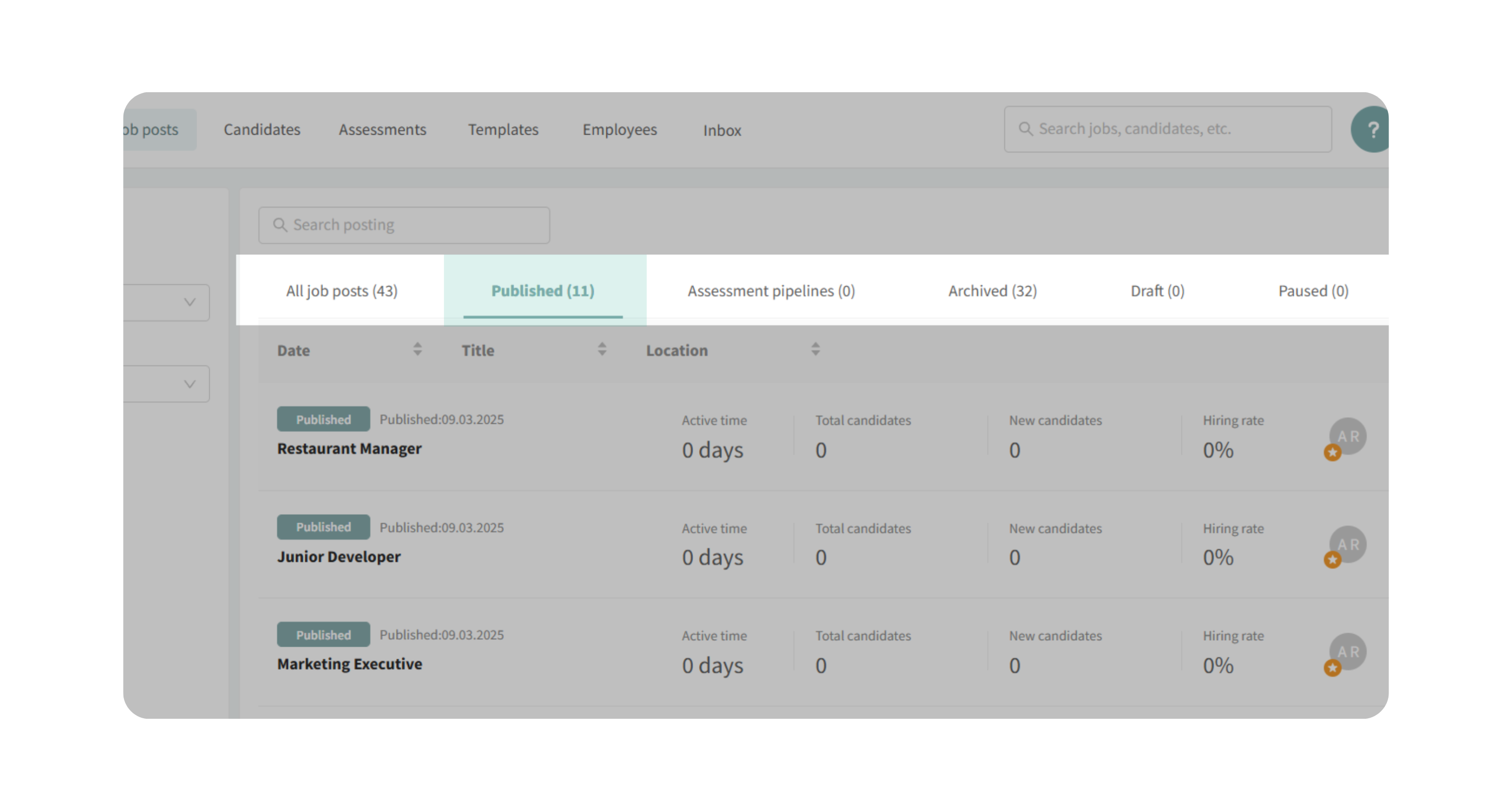Image resolution: width=1512 pixels, height=811 pixels.
Task: Switch to the Archived (32) tab
Action: (x=992, y=291)
